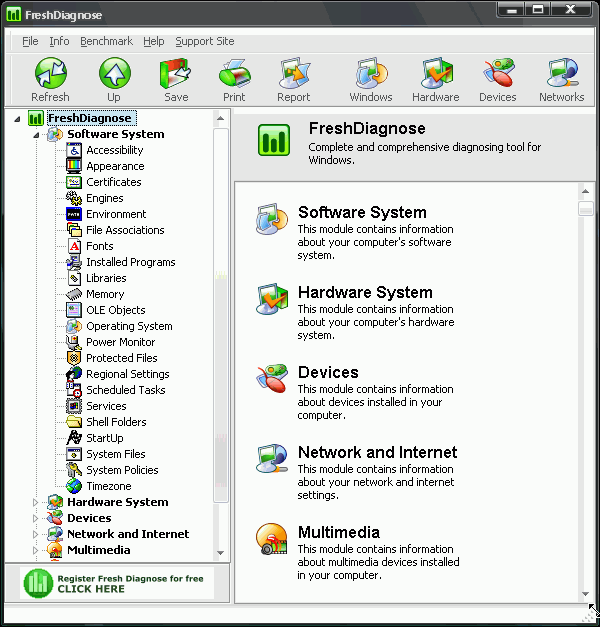Select the FreshDiagnose root label
Viewport: 600px width, 627px height.
coord(92,118)
